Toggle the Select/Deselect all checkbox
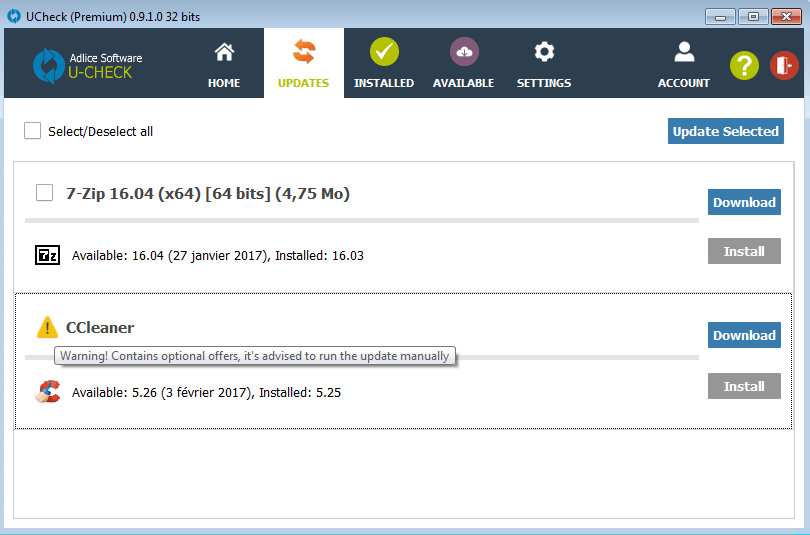 click(x=33, y=131)
